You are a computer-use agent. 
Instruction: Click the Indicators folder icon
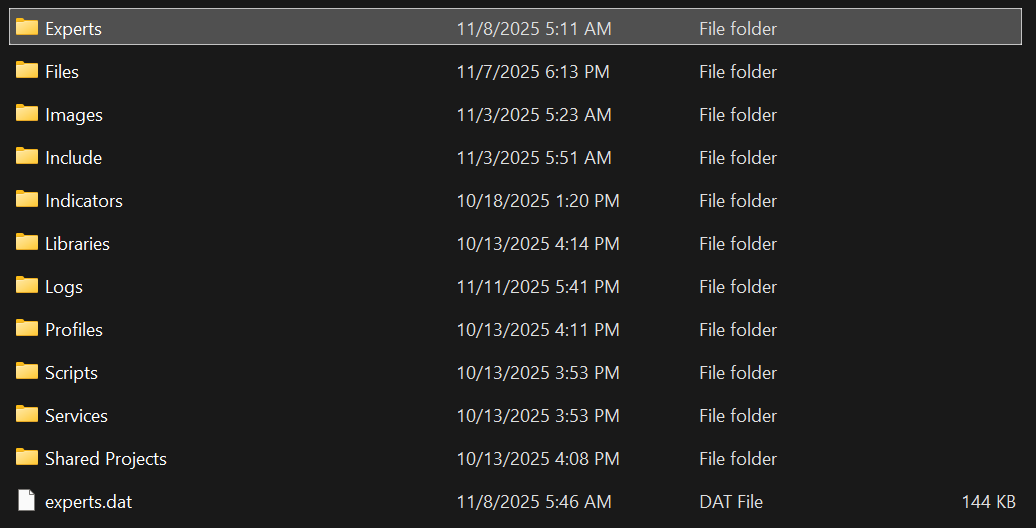(27, 200)
